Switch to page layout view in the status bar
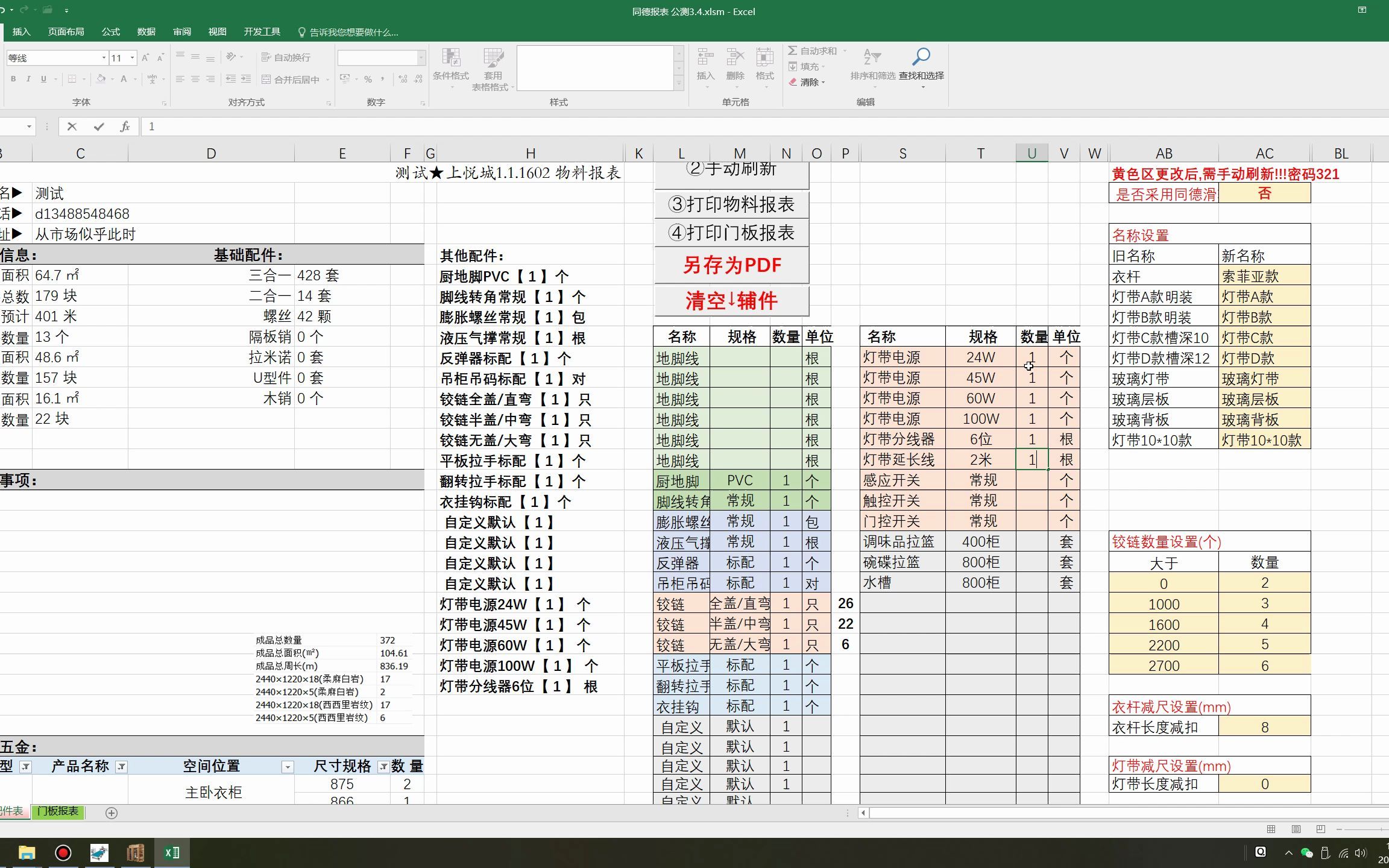 pos(1296,829)
